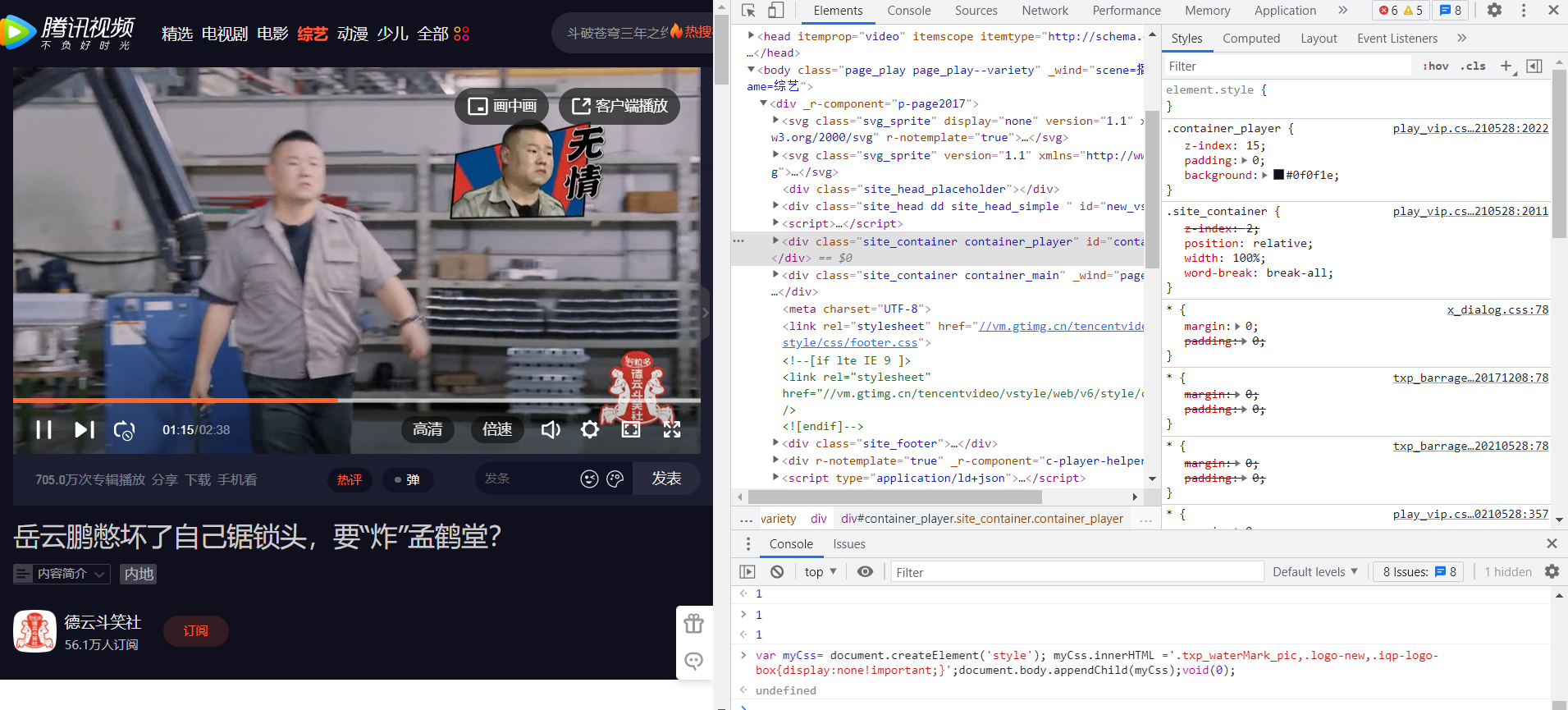Viewport: 1568px width, 710px height.
Task: Click the gift box icon
Action: [694, 624]
